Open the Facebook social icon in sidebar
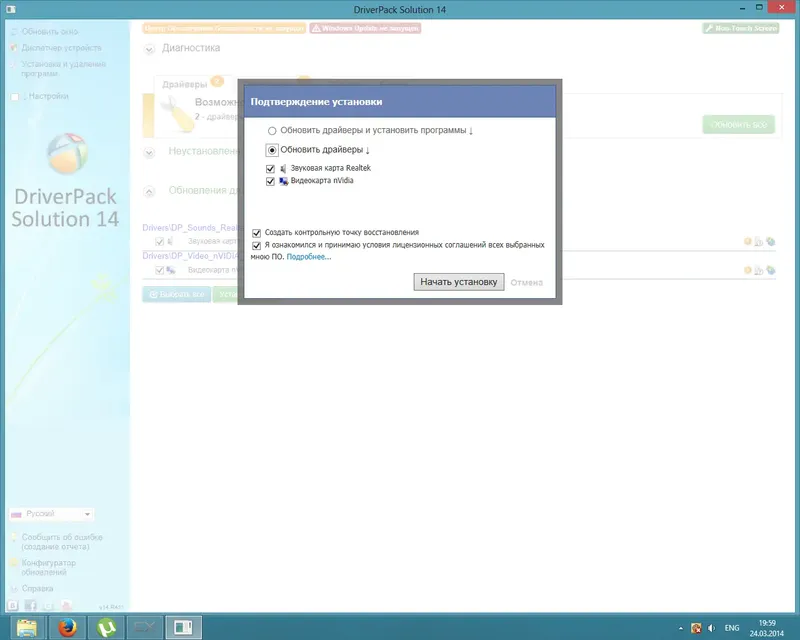 click(31, 605)
